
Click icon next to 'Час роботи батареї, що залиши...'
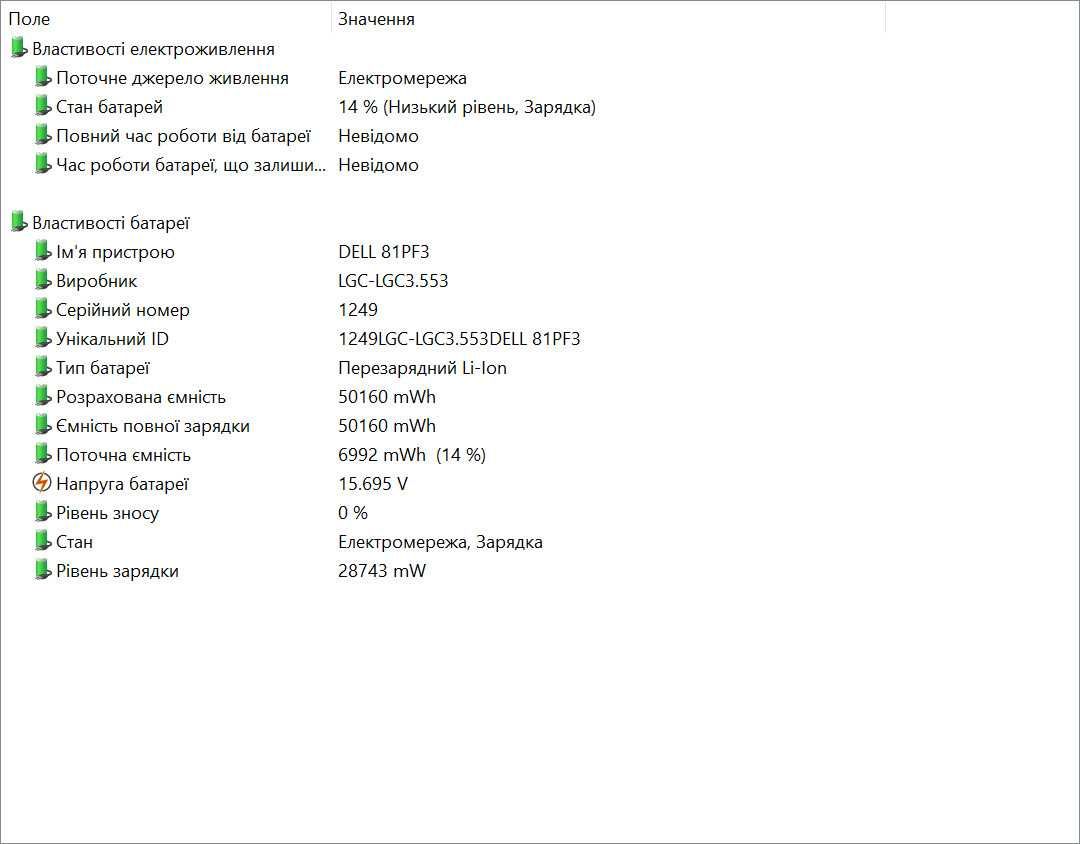43,165
